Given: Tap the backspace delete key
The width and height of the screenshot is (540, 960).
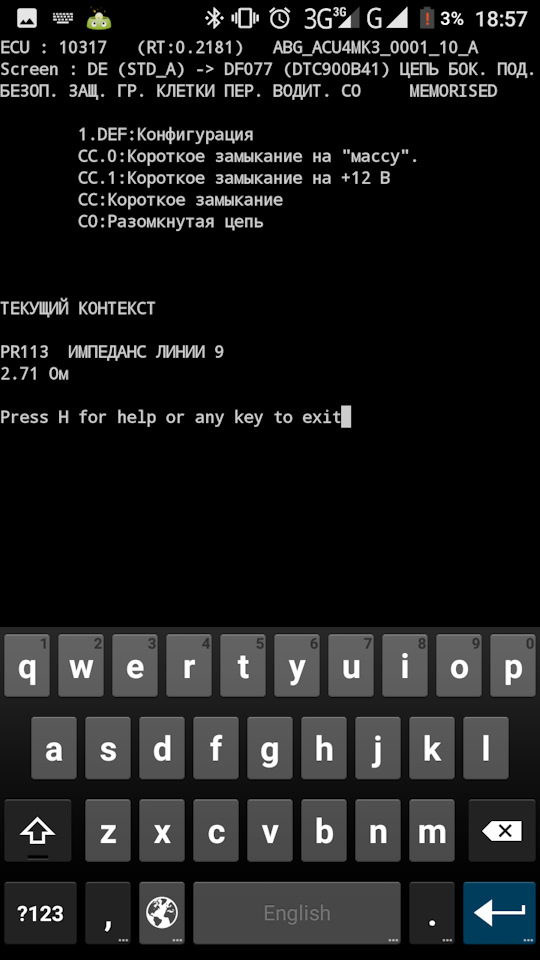Looking at the screenshot, I should [501, 831].
